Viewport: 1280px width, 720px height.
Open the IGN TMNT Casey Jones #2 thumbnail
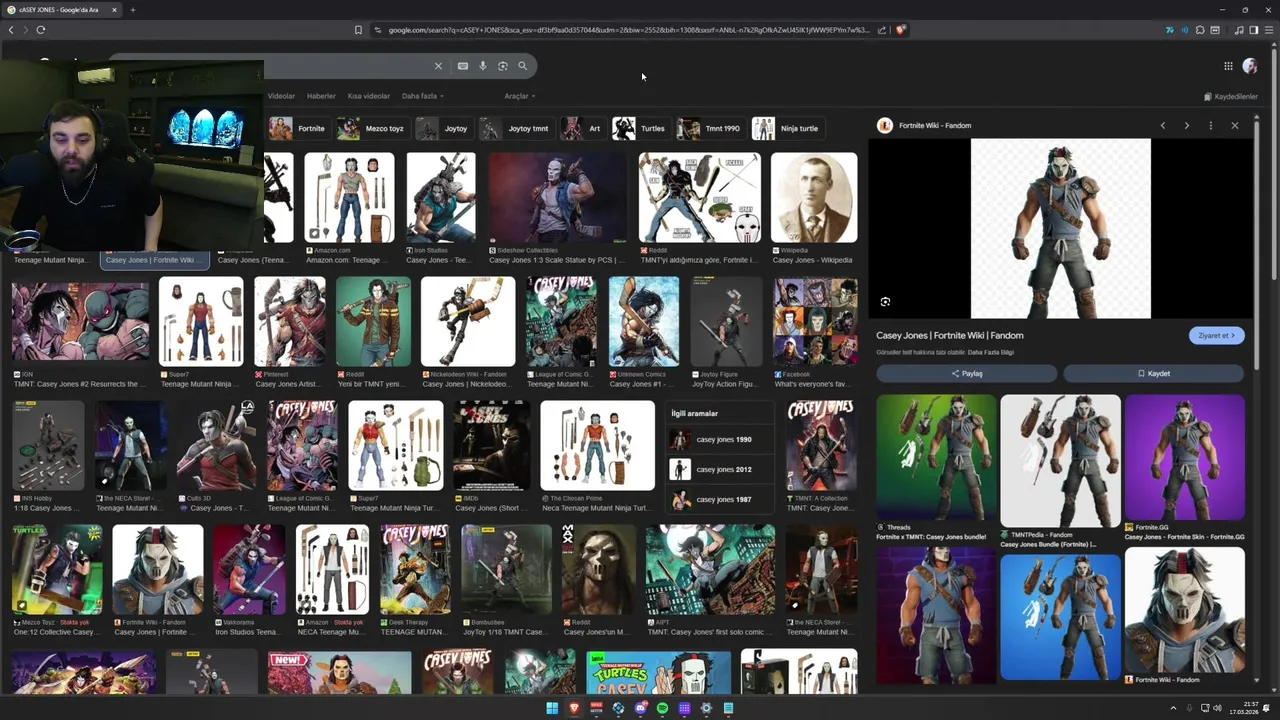80,322
